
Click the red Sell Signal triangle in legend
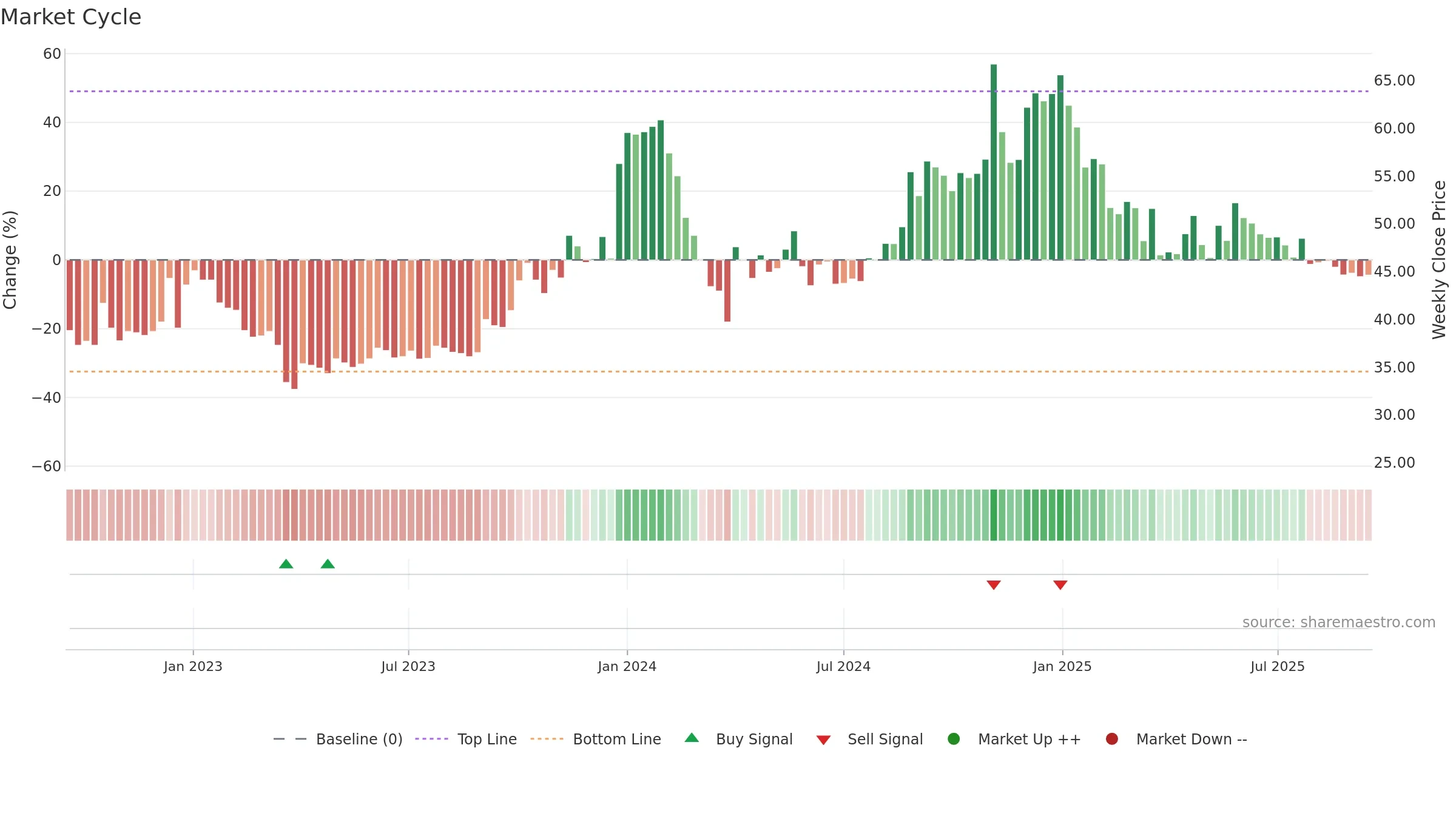[x=823, y=740]
